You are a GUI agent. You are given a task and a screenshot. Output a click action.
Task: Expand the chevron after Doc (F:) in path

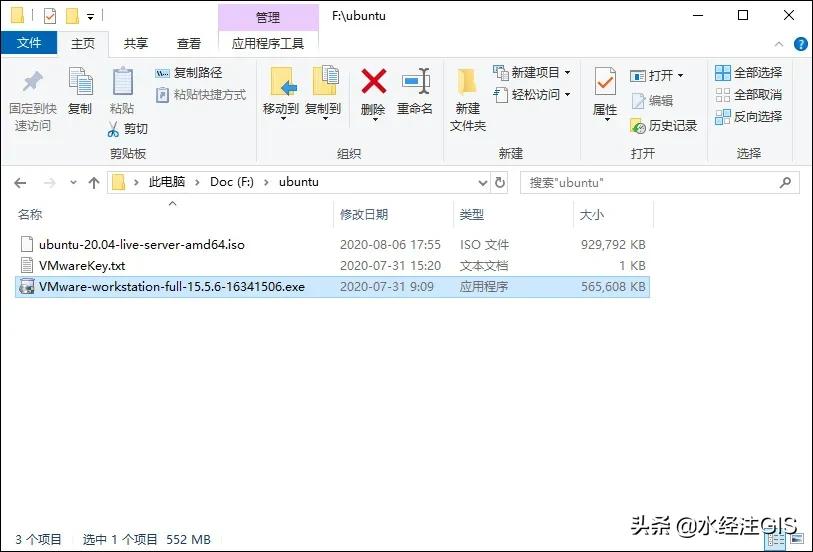tap(266, 182)
